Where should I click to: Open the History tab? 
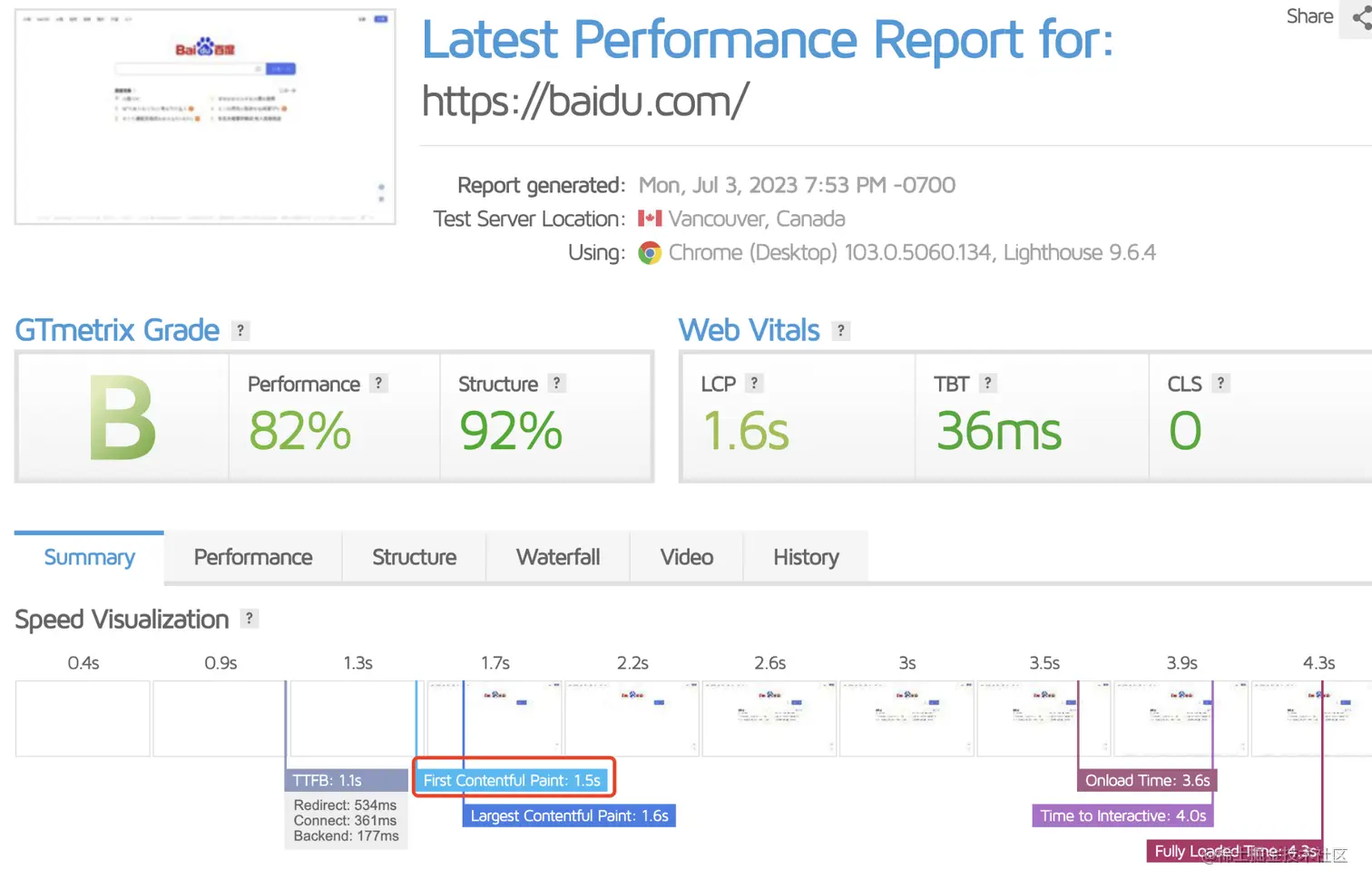[806, 557]
